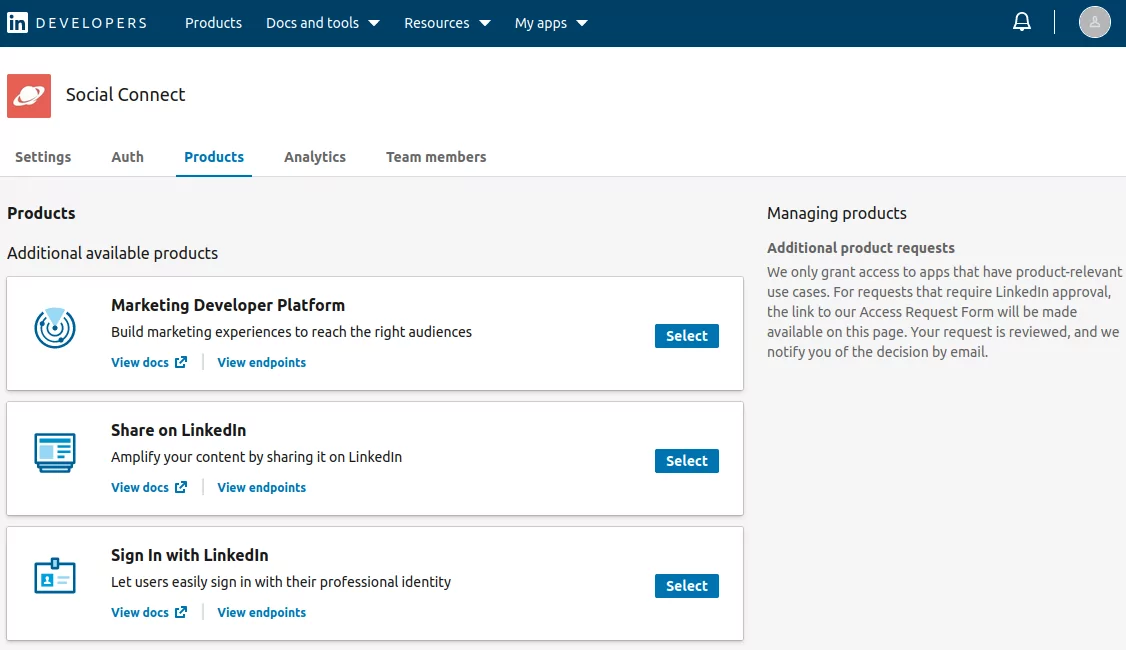Select the Products tab under Social Connect
The width and height of the screenshot is (1126, 650).
click(x=214, y=157)
